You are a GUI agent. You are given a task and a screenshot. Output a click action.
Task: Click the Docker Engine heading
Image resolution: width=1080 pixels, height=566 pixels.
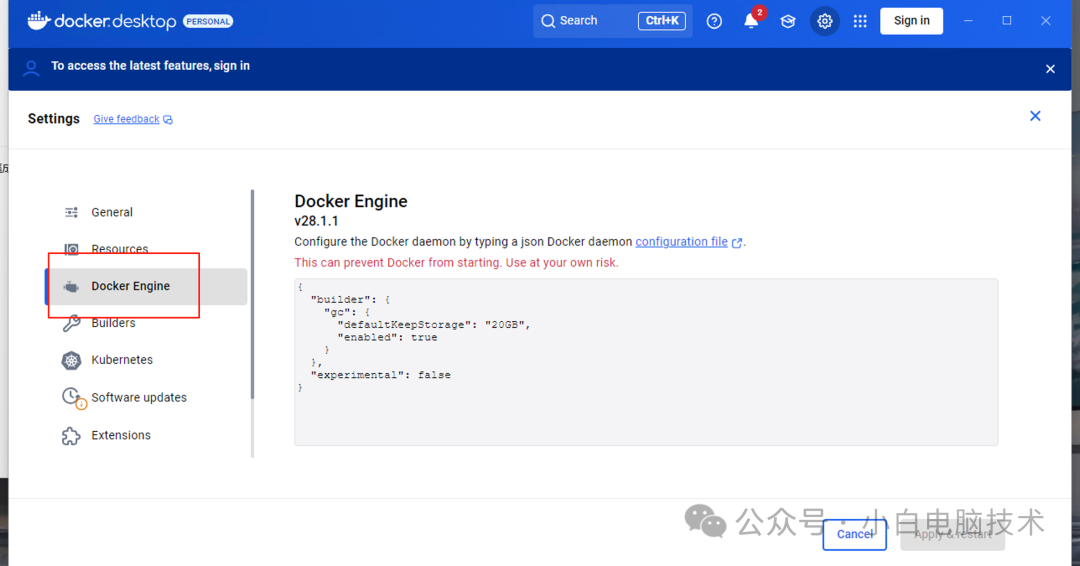pos(351,201)
